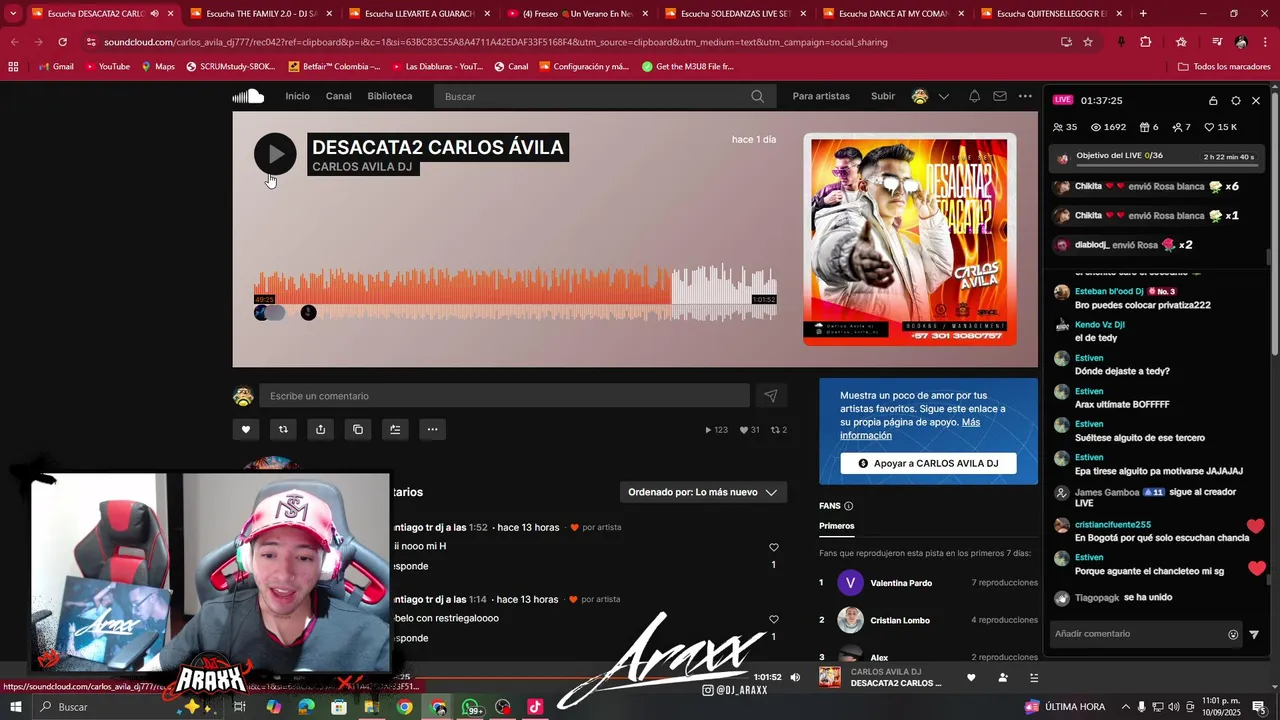Image resolution: width=1280 pixels, height=720 pixels.
Task: Open Gmail bookmark
Action: [55, 66]
